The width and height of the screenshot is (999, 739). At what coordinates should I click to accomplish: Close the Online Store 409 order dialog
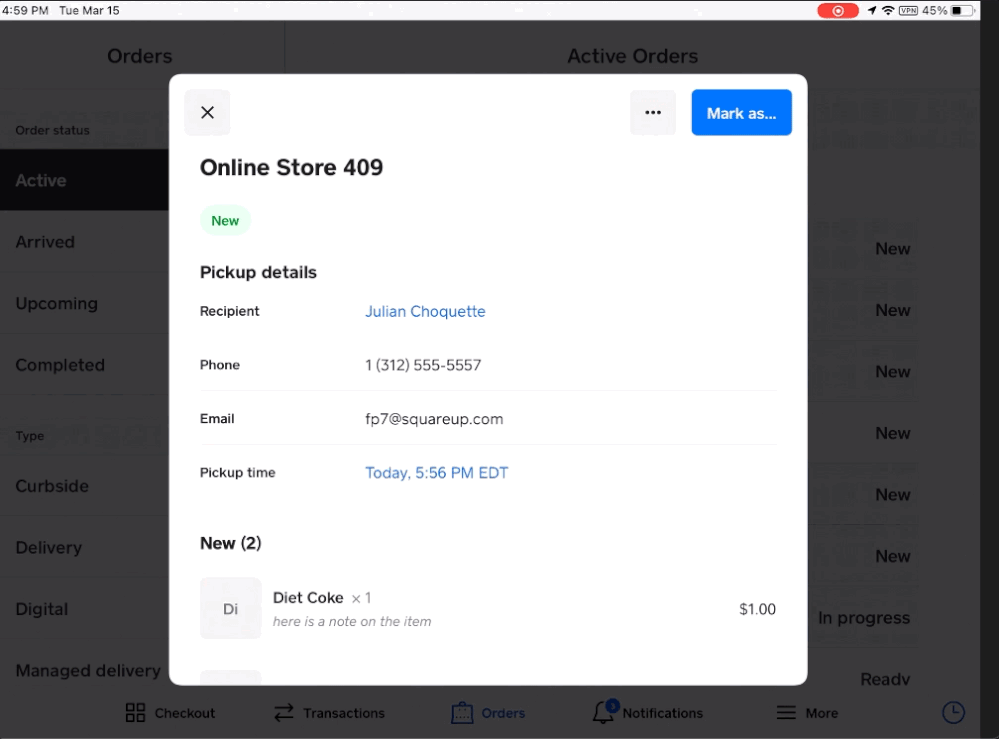point(207,113)
